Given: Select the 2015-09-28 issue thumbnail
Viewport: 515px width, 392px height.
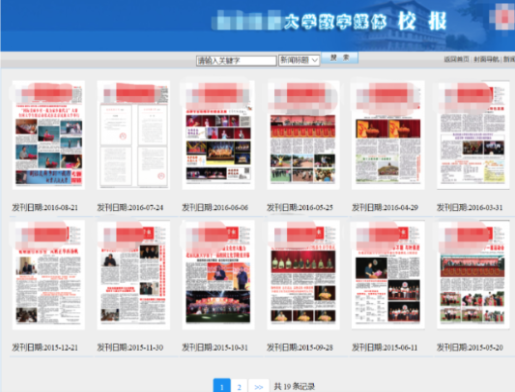Looking at the screenshot, I should pyautogui.click(x=303, y=275).
